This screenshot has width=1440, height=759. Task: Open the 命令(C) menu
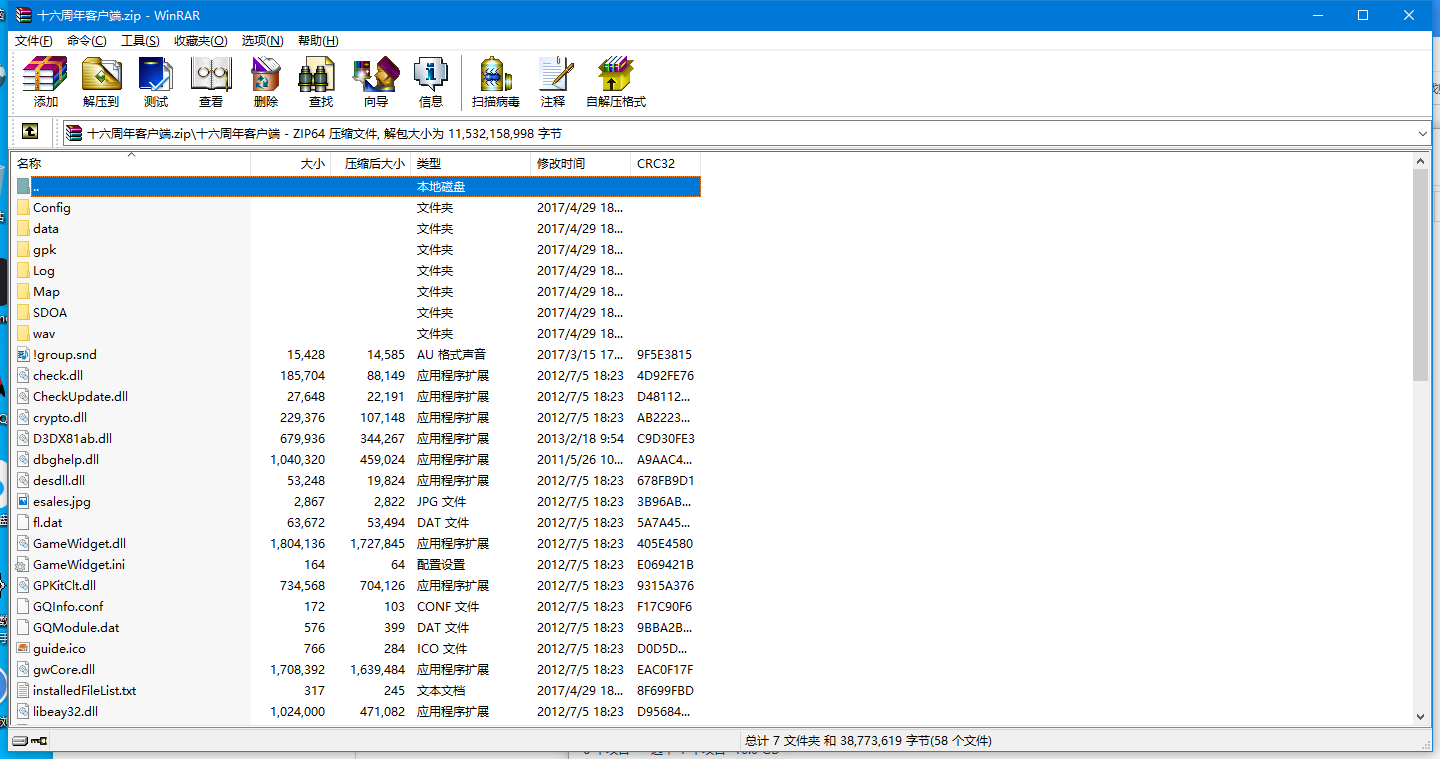[87, 41]
